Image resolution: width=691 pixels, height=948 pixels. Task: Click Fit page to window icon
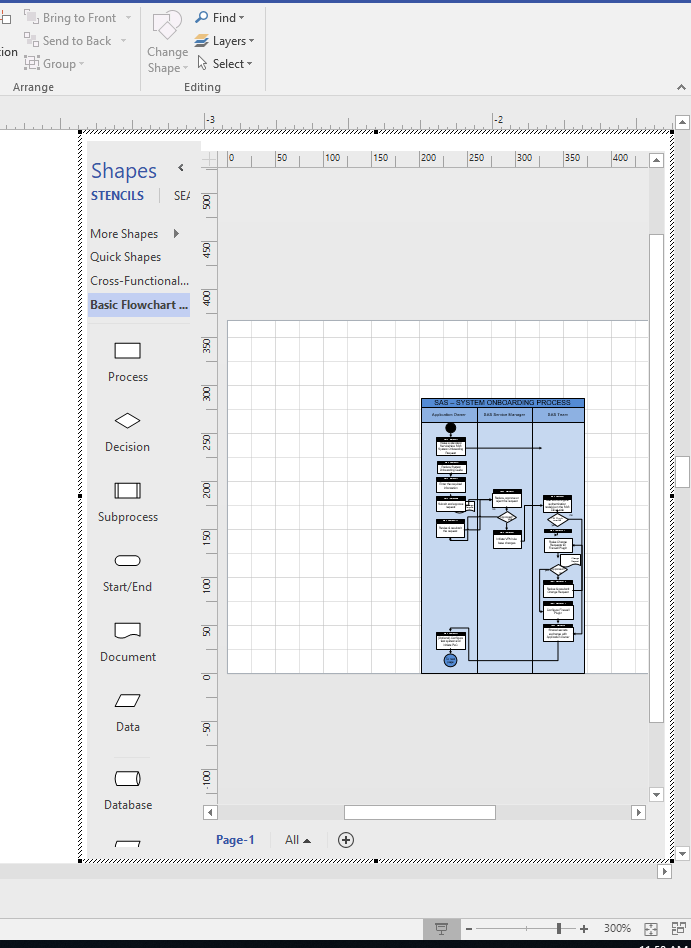point(650,929)
